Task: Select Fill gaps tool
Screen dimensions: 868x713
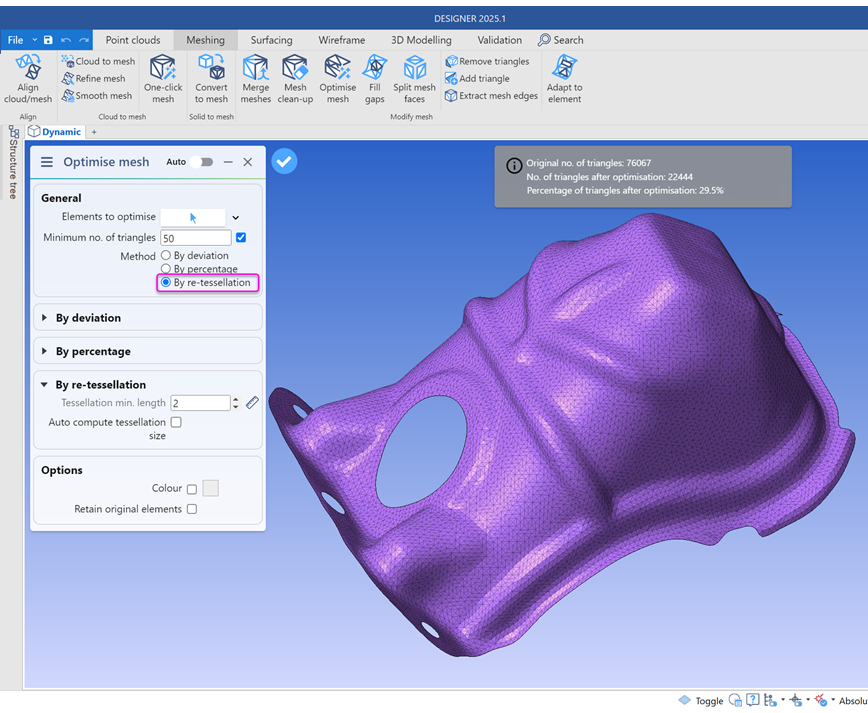Action: tap(374, 79)
